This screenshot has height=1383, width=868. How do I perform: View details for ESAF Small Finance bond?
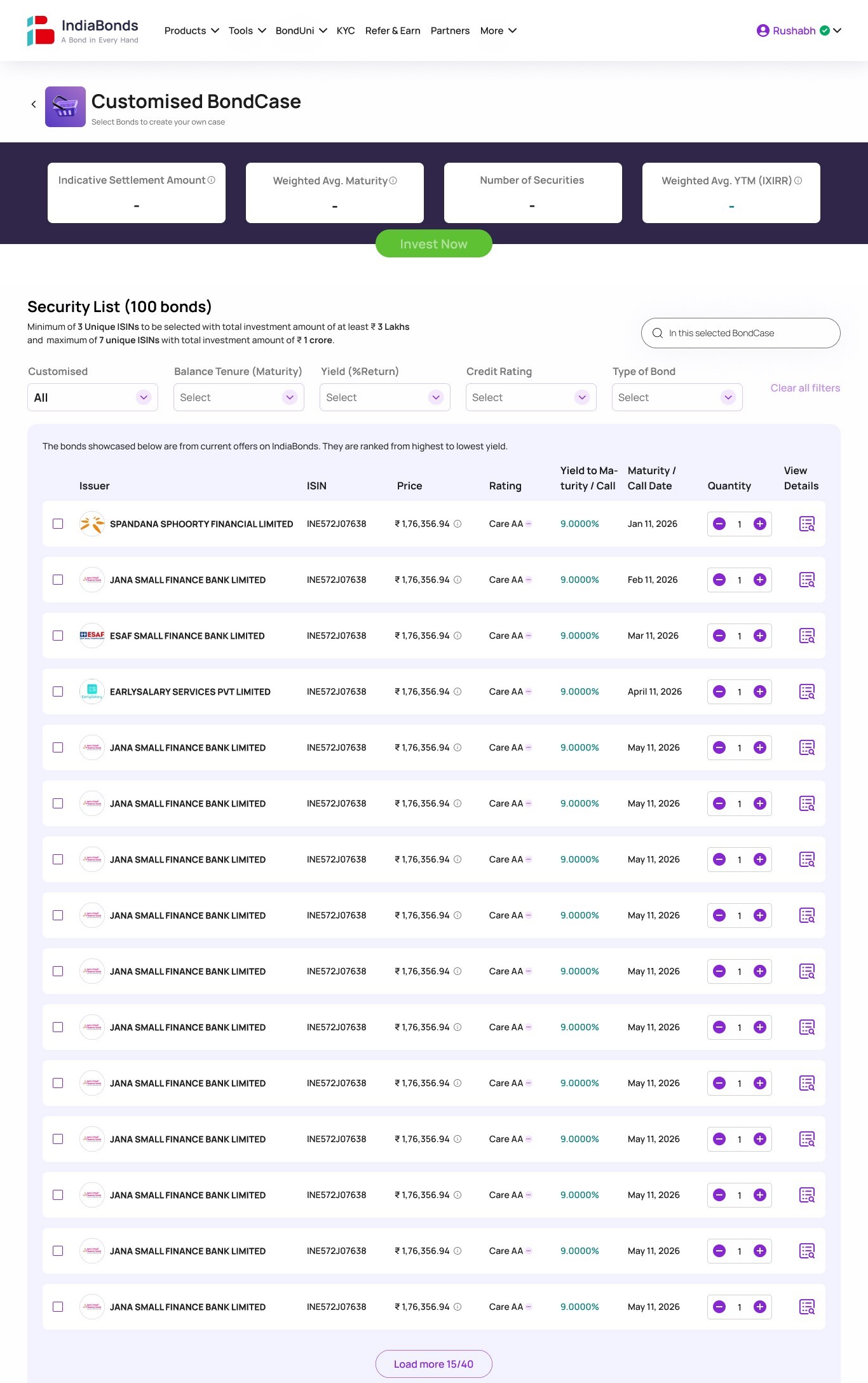click(x=807, y=636)
